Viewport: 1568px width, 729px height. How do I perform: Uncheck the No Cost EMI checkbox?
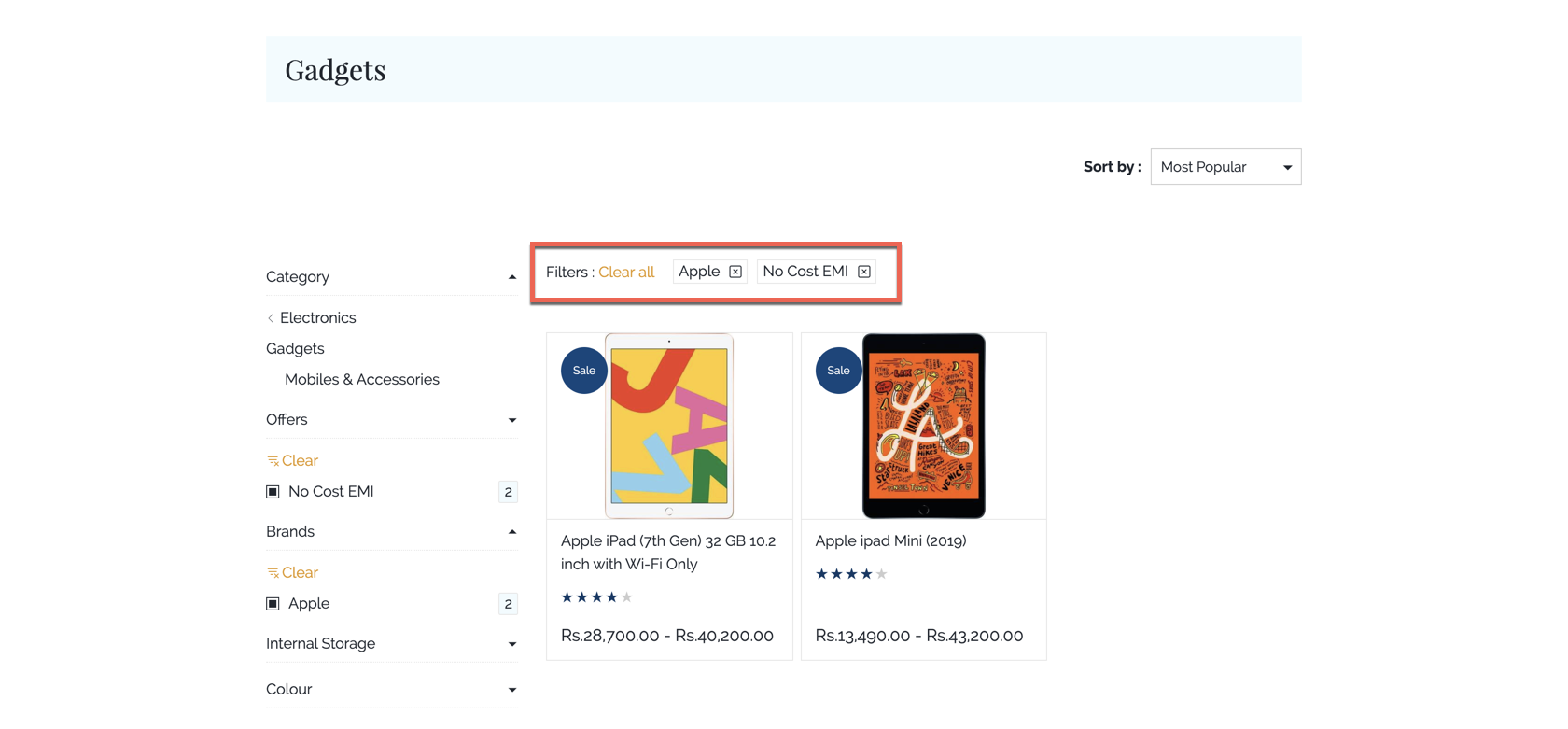click(x=273, y=492)
